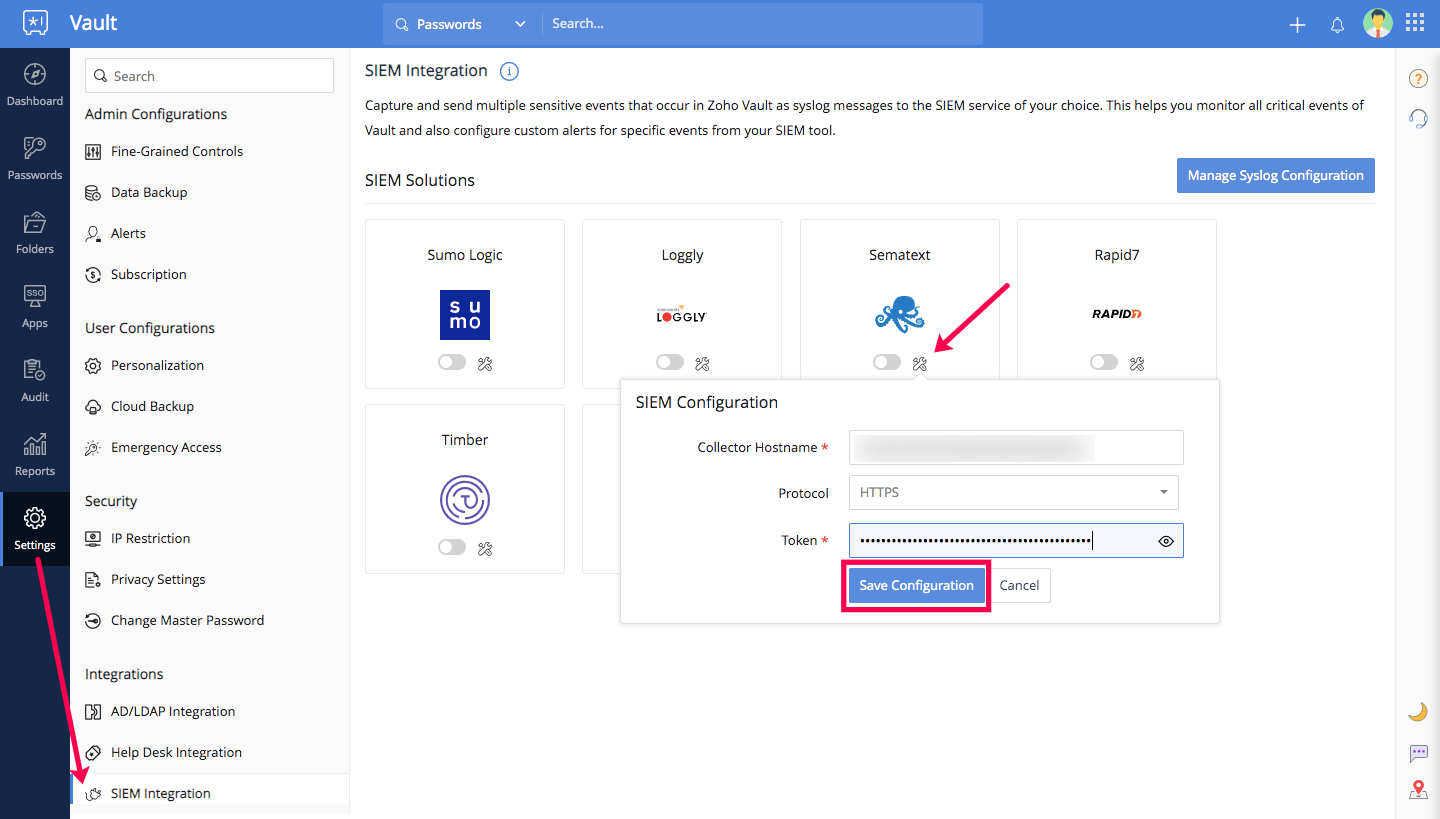Click the plus add icon in header
This screenshot has height=819, width=1440.
(x=1297, y=25)
